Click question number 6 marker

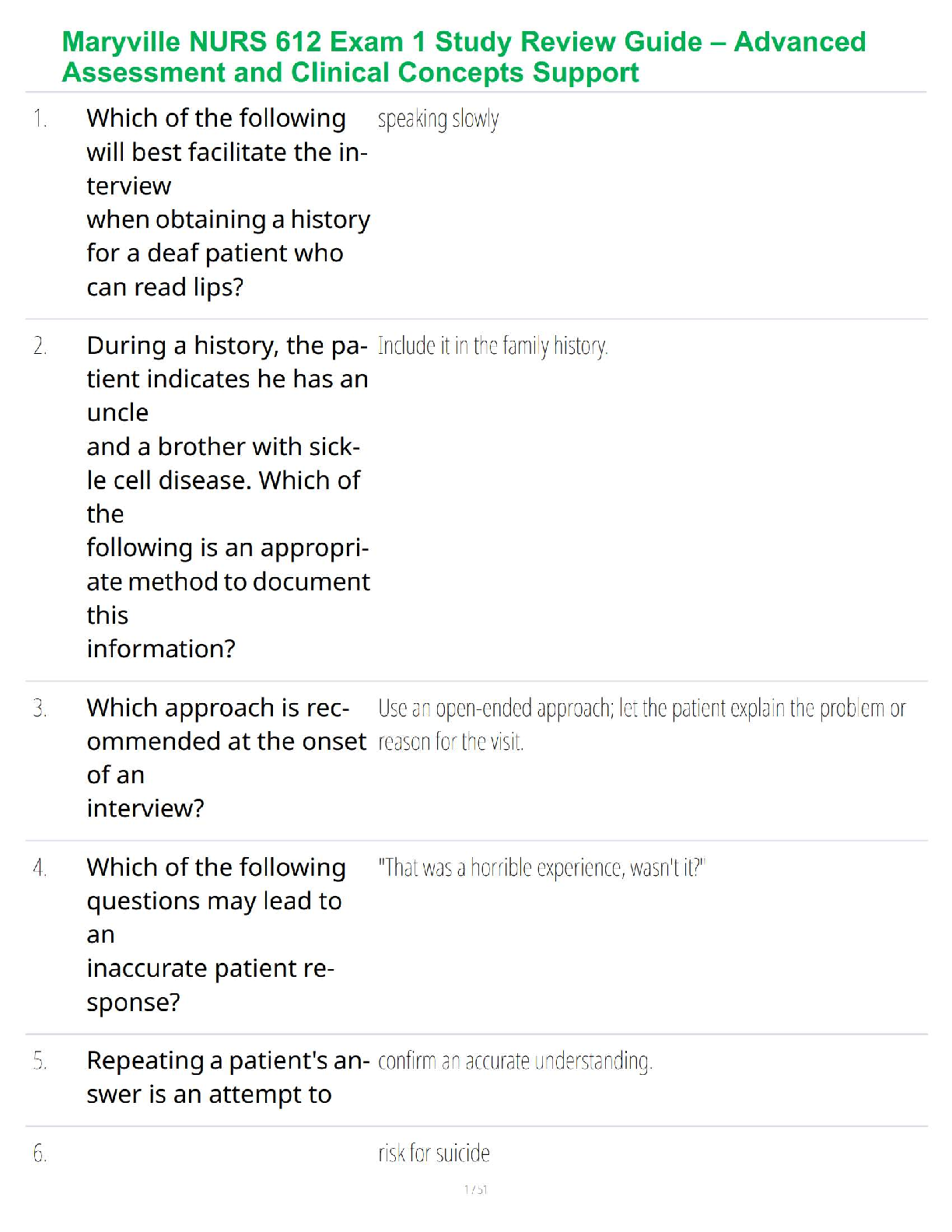pyautogui.click(x=40, y=1153)
